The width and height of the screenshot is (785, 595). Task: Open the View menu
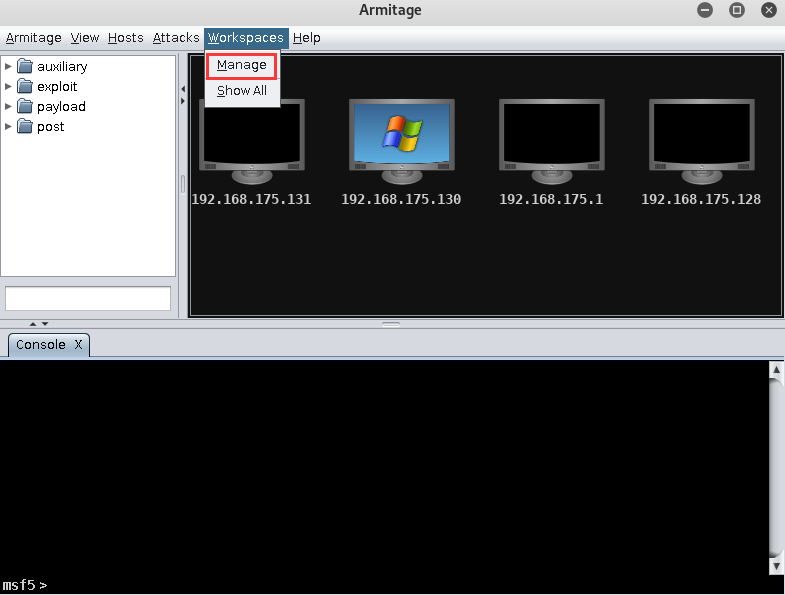pos(85,38)
